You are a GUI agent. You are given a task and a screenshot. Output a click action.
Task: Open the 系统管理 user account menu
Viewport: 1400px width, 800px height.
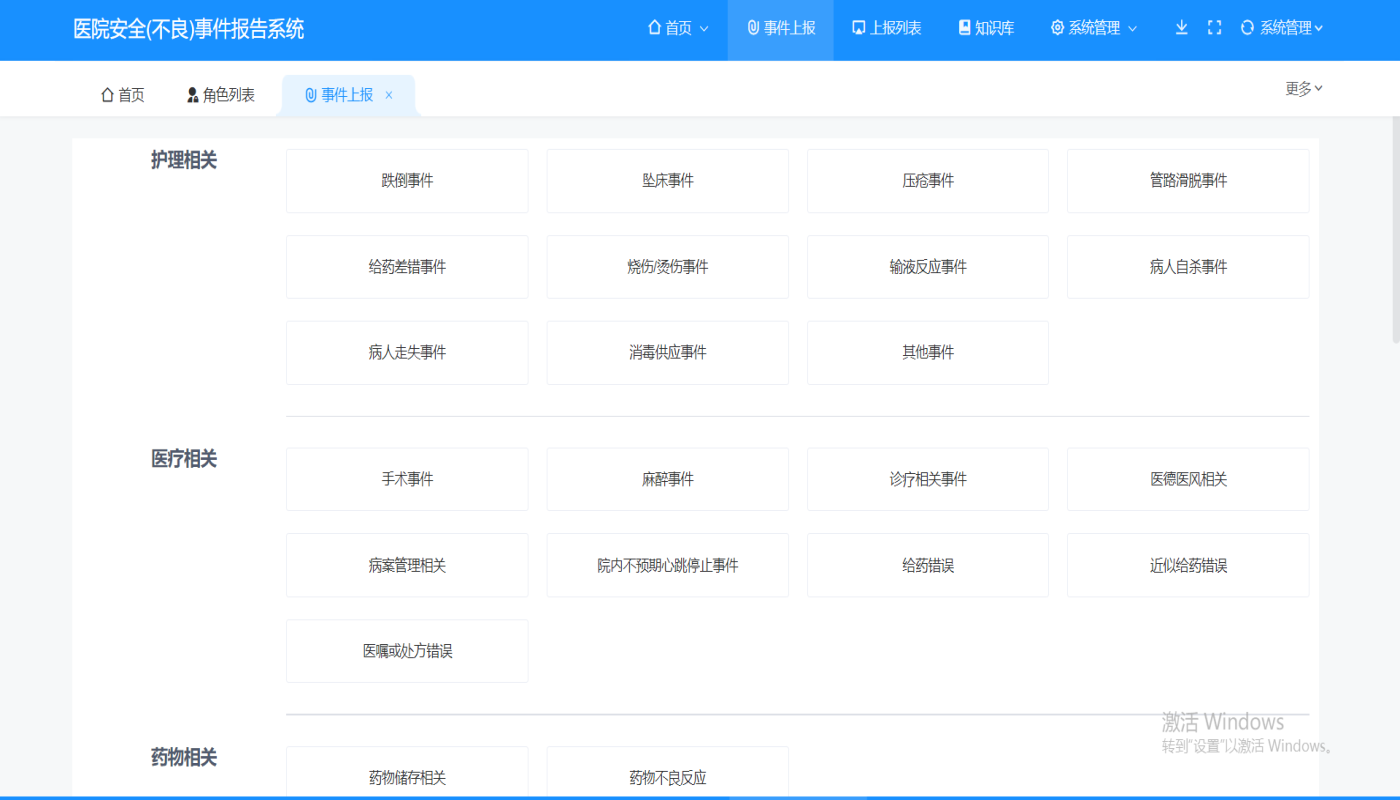1285,28
